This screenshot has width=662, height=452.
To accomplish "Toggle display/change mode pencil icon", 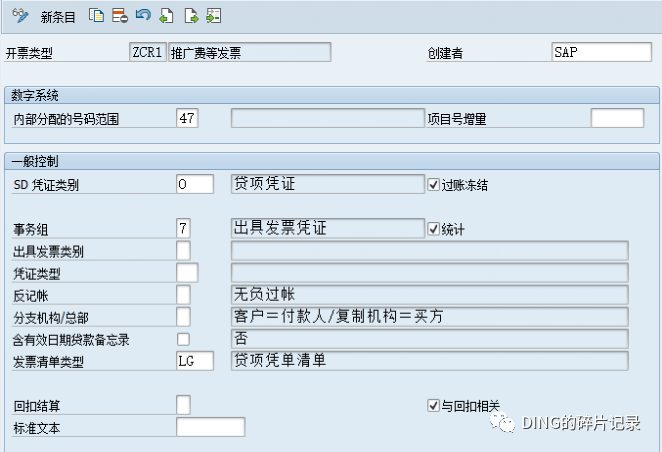I will point(20,16).
